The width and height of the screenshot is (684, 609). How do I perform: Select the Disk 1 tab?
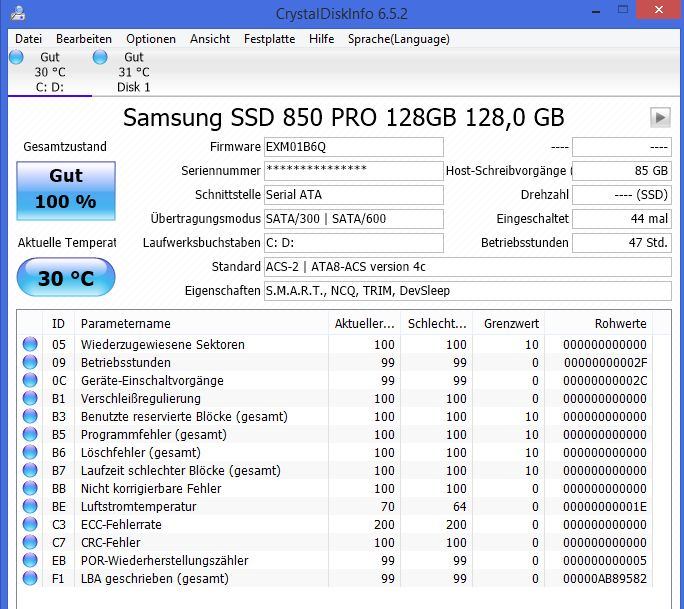click(x=133, y=72)
